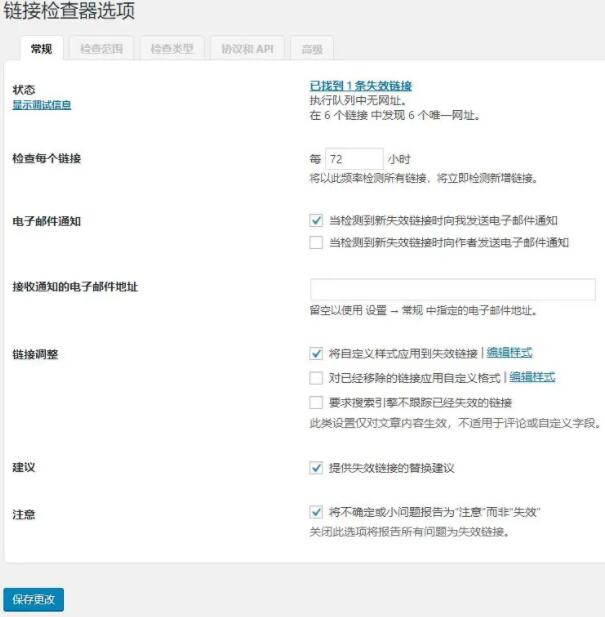Image resolution: width=605 pixels, height=617 pixels.
Task: Click the 接收通知的电子邮件地址 input field
Action: point(452,289)
